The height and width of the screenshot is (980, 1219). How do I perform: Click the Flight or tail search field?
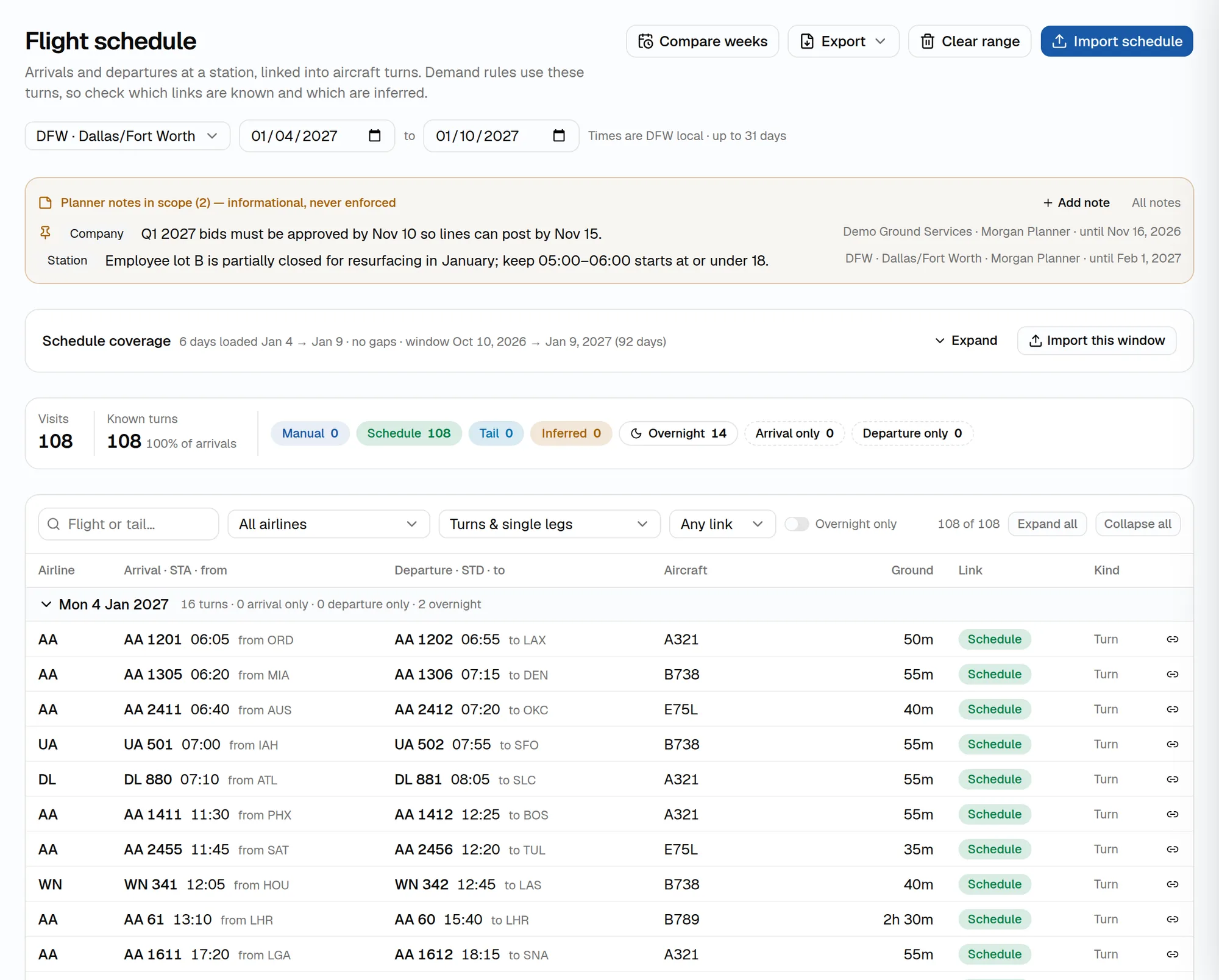(129, 524)
